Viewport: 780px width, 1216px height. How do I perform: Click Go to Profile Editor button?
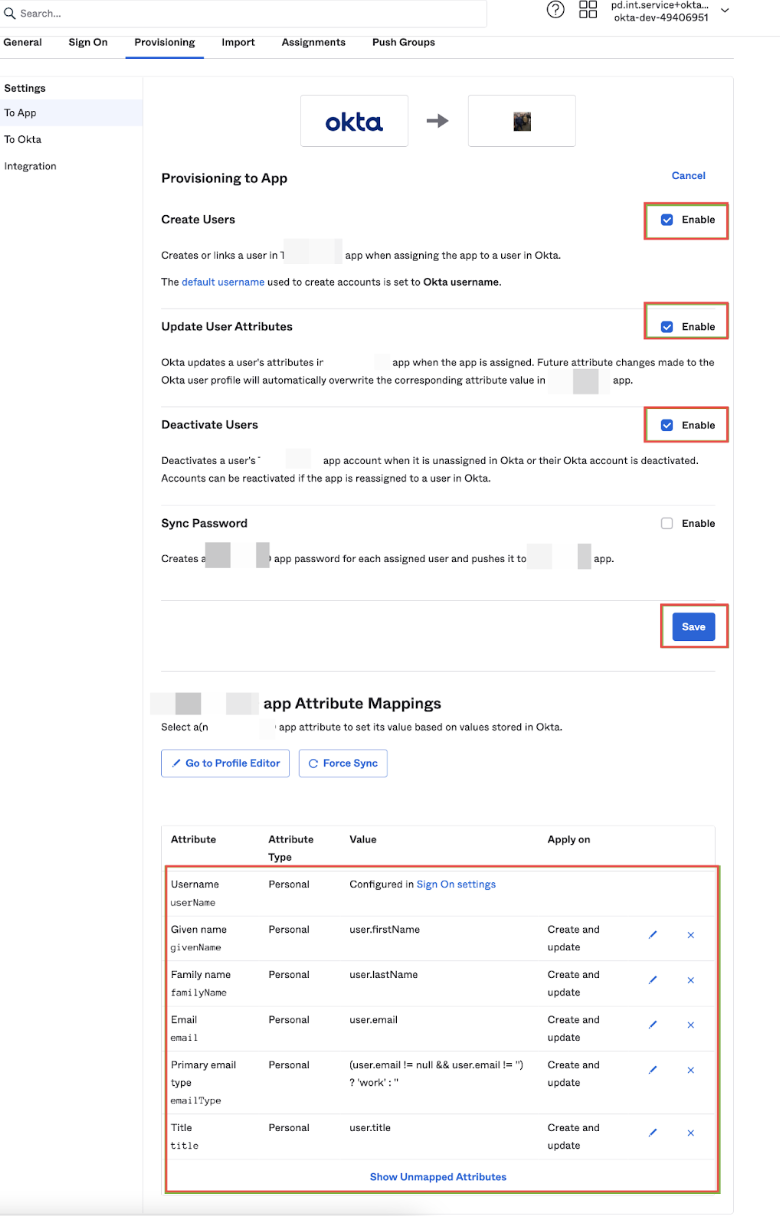click(x=226, y=763)
